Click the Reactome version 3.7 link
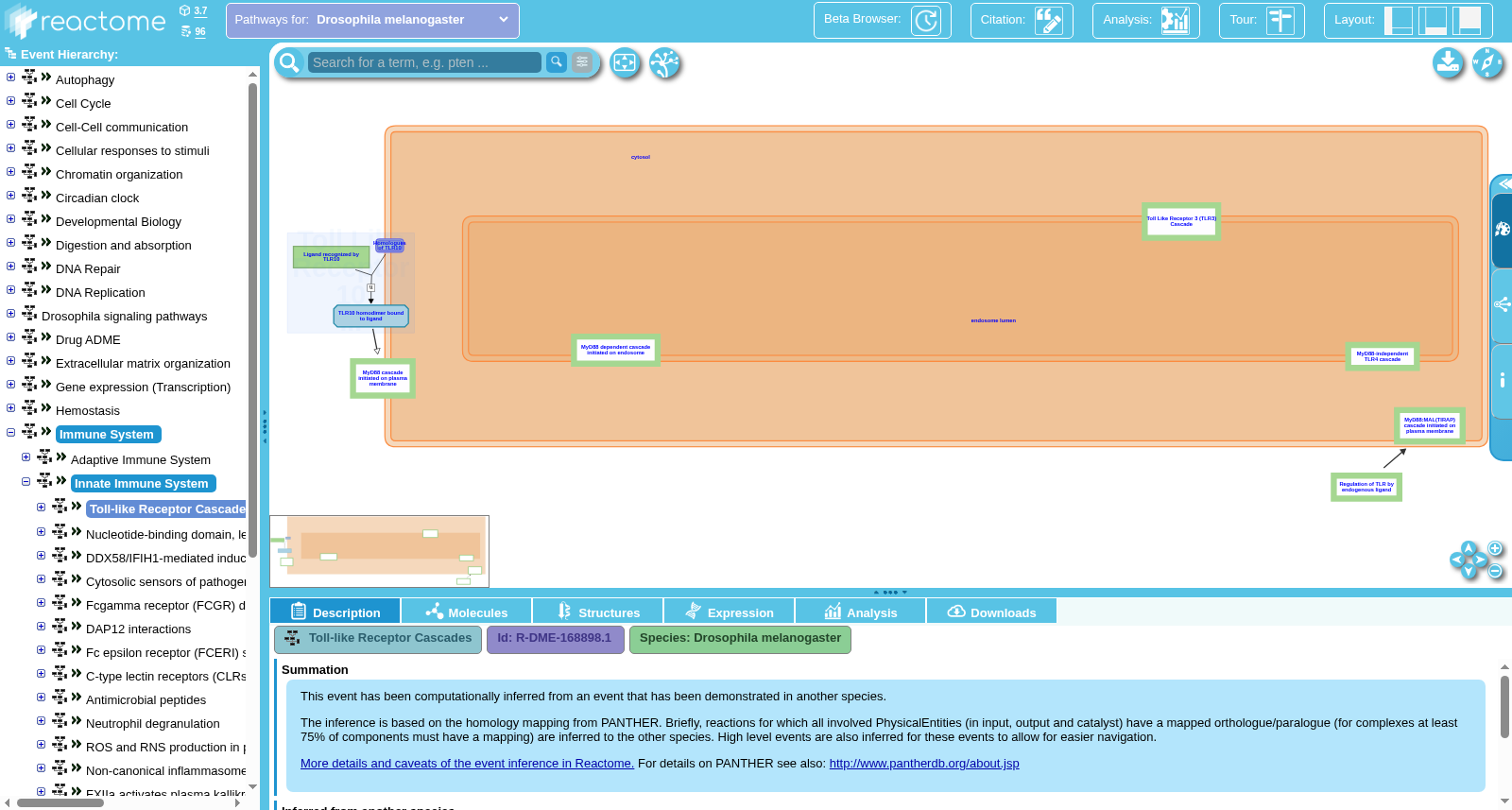Viewport: 1512px width, 810px height. pos(200,11)
